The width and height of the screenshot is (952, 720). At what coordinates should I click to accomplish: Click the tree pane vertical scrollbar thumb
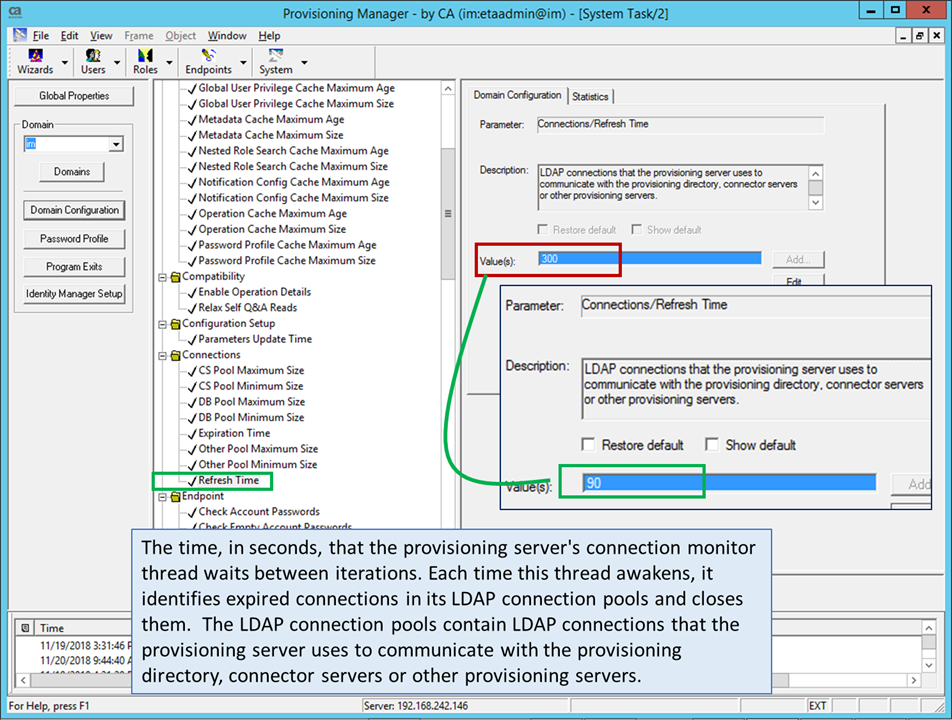pos(448,214)
